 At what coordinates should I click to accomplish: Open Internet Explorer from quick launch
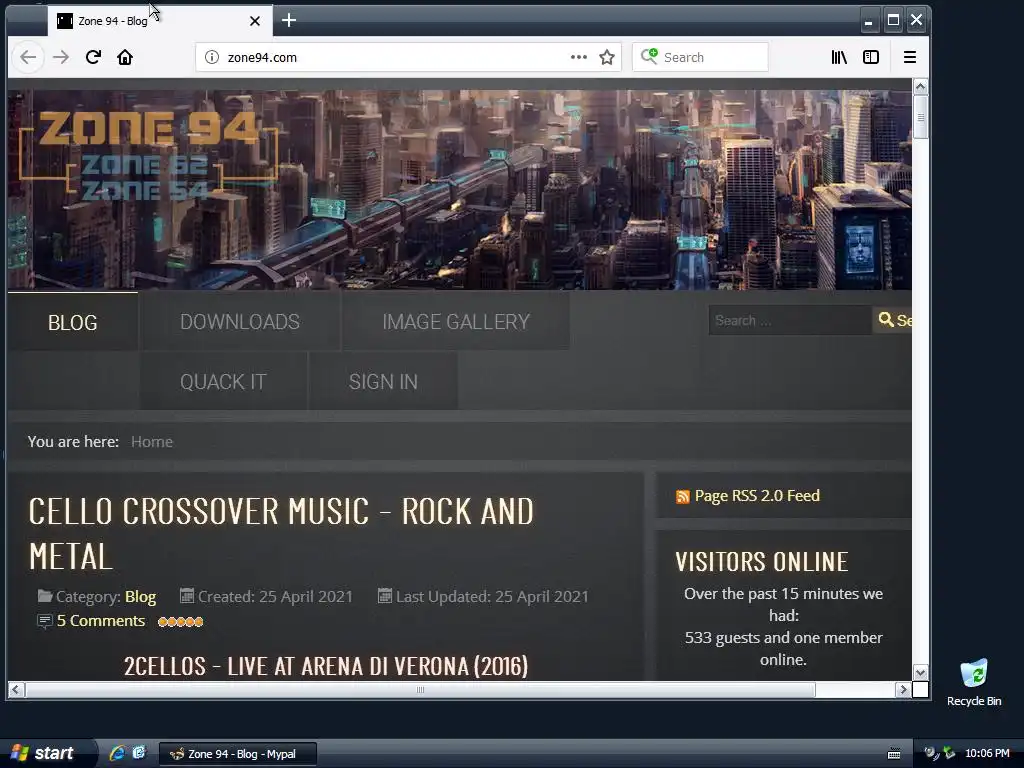[x=118, y=753]
